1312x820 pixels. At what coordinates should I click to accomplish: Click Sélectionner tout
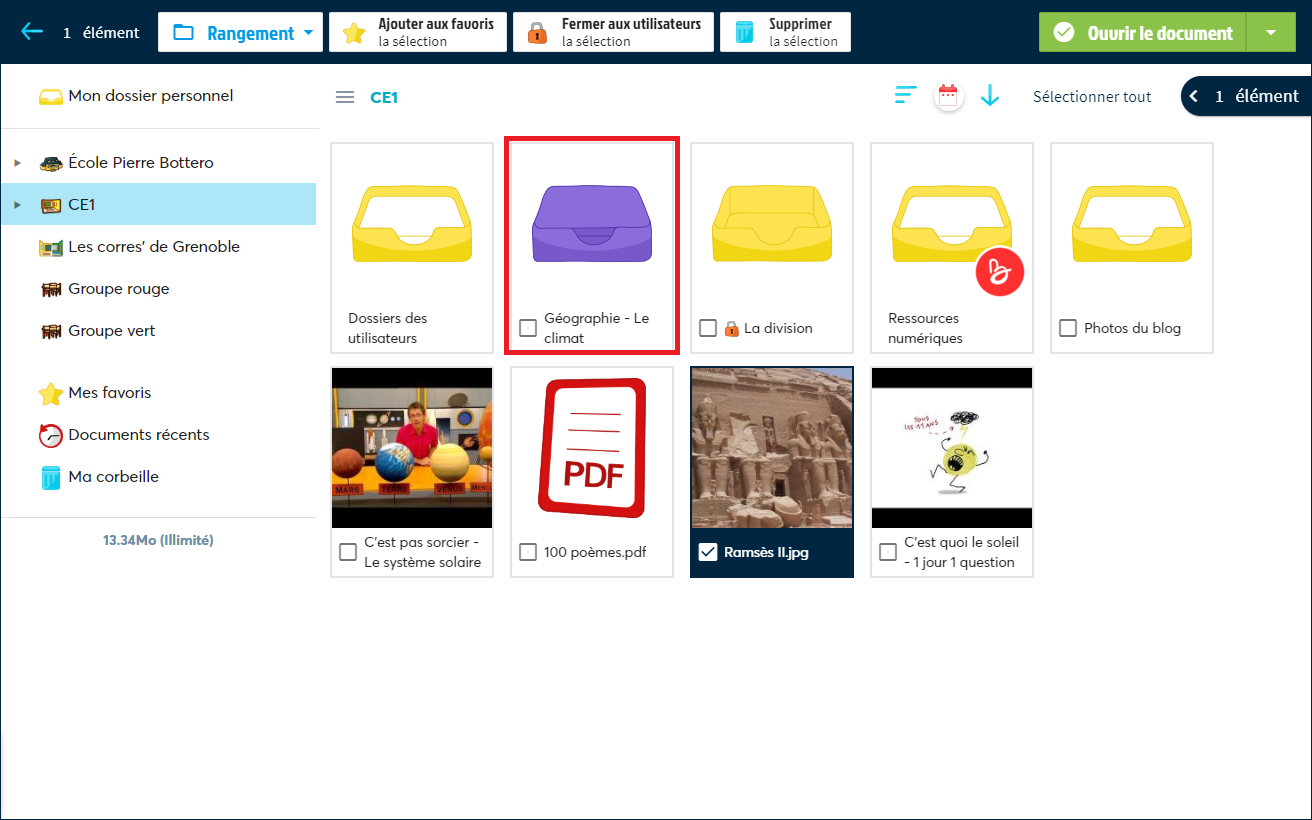tap(1092, 97)
